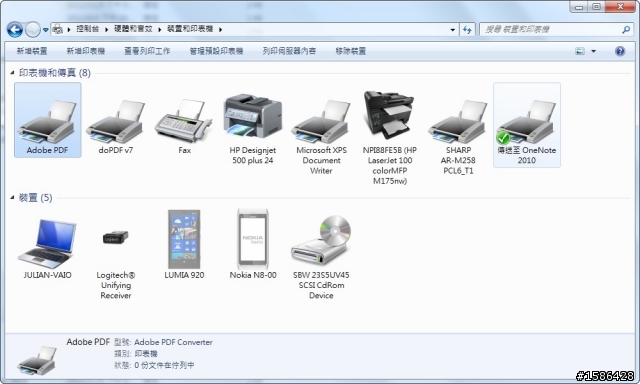
Task: Click the back navigation arrow
Action: pos(15,29)
